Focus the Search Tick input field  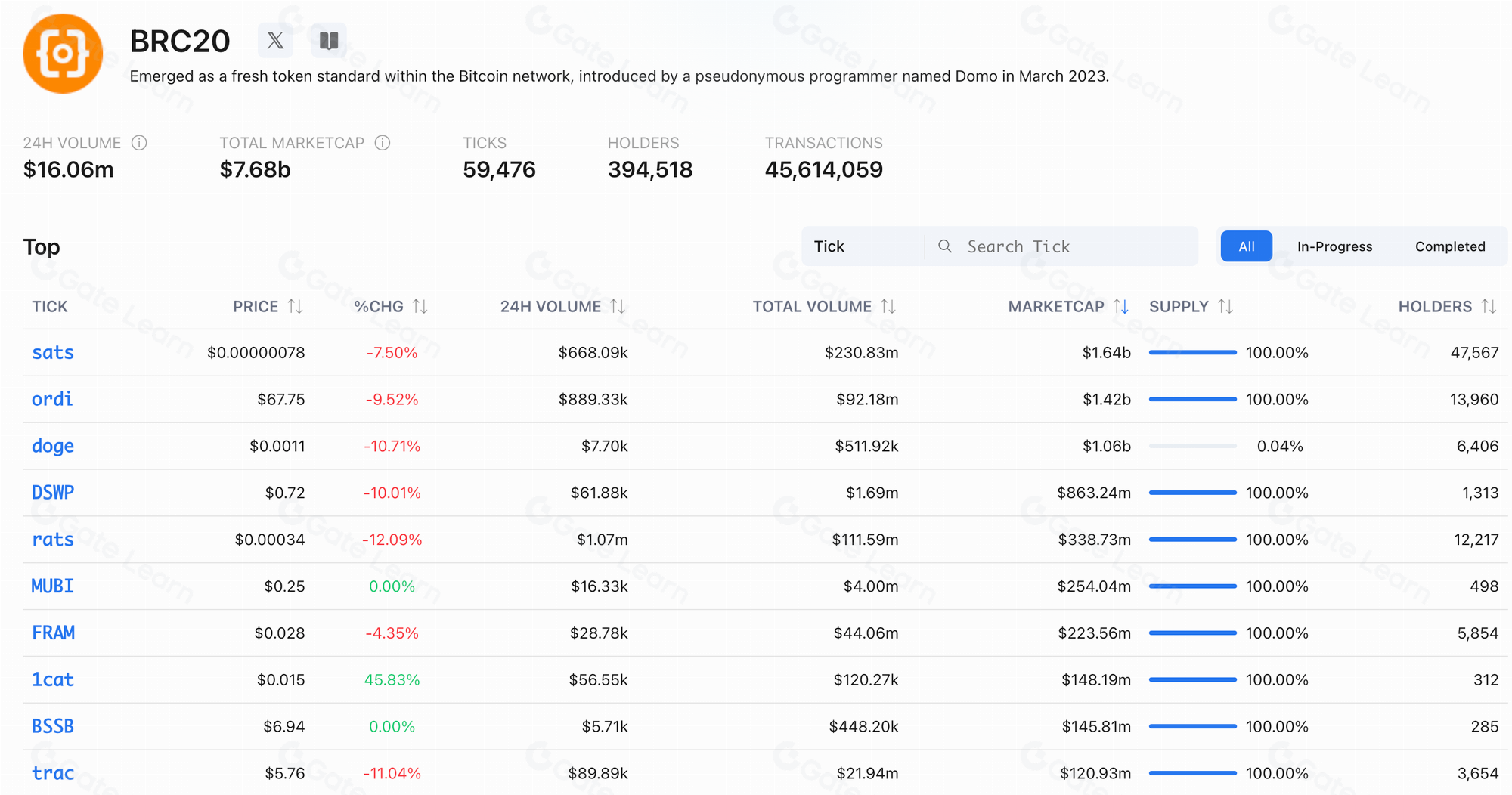pos(1074,246)
